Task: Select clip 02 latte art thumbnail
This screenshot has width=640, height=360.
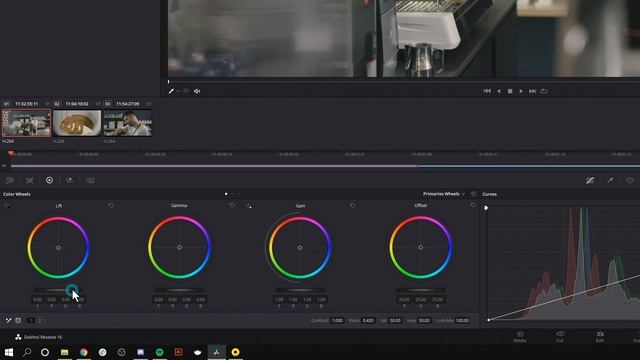Action: point(77,123)
